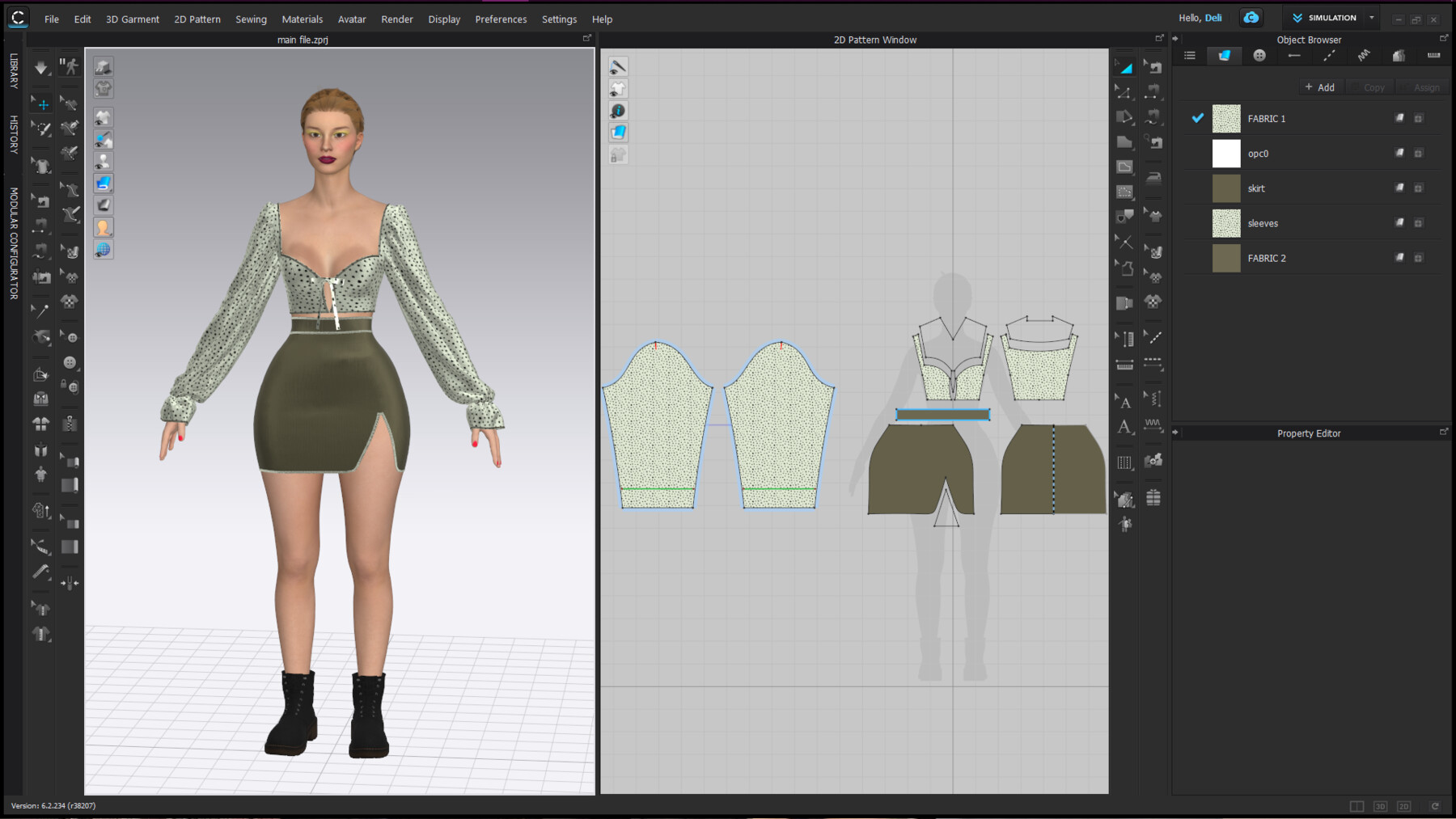The image size is (1456, 819).
Task: Select the skirt fabric entry
Action: tap(1255, 188)
